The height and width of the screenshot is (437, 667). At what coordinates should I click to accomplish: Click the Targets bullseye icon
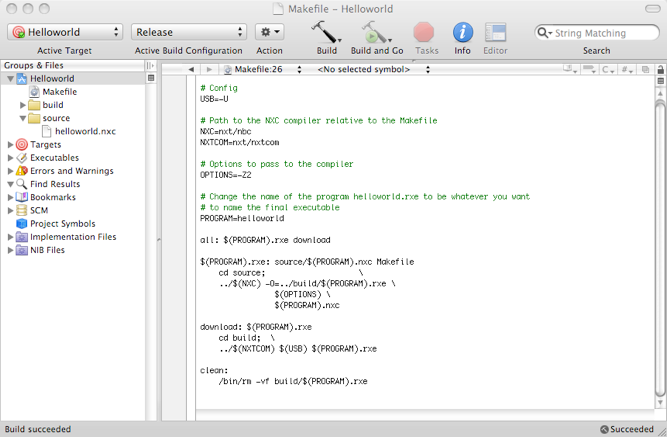click(x=22, y=145)
